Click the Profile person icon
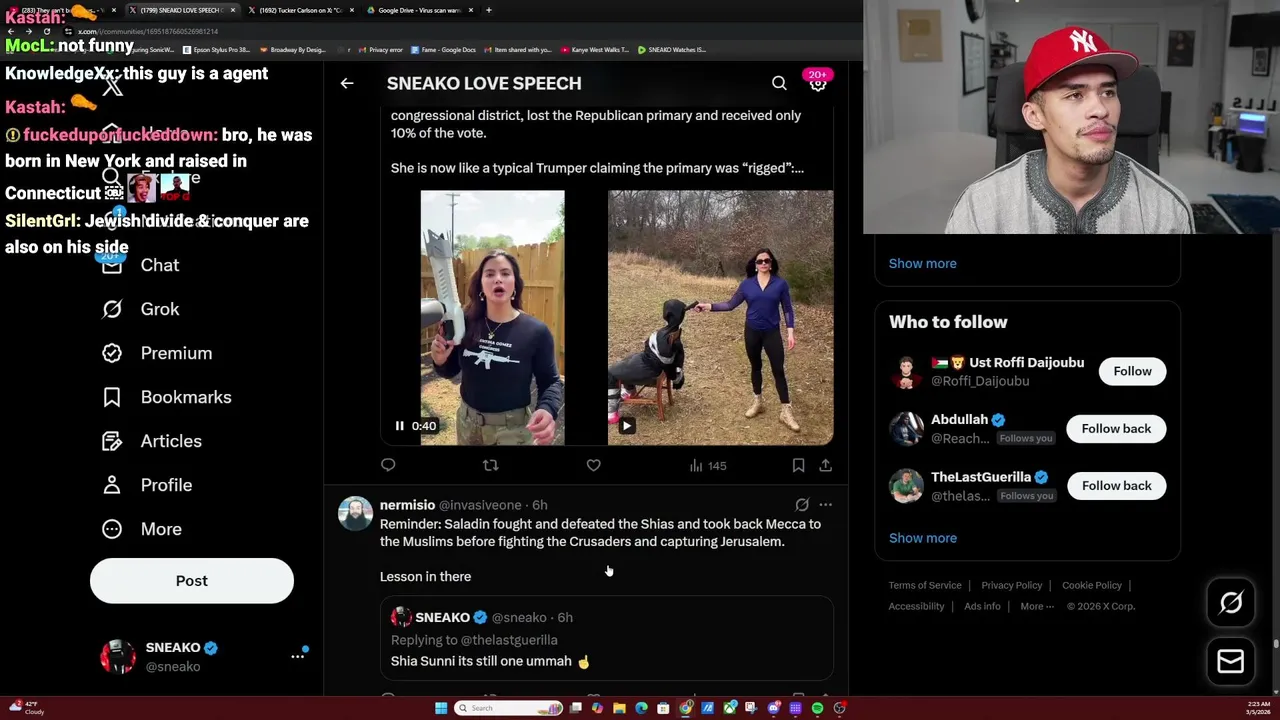The width and height of the screenshot is (1280, 720). tap(112, 485)
